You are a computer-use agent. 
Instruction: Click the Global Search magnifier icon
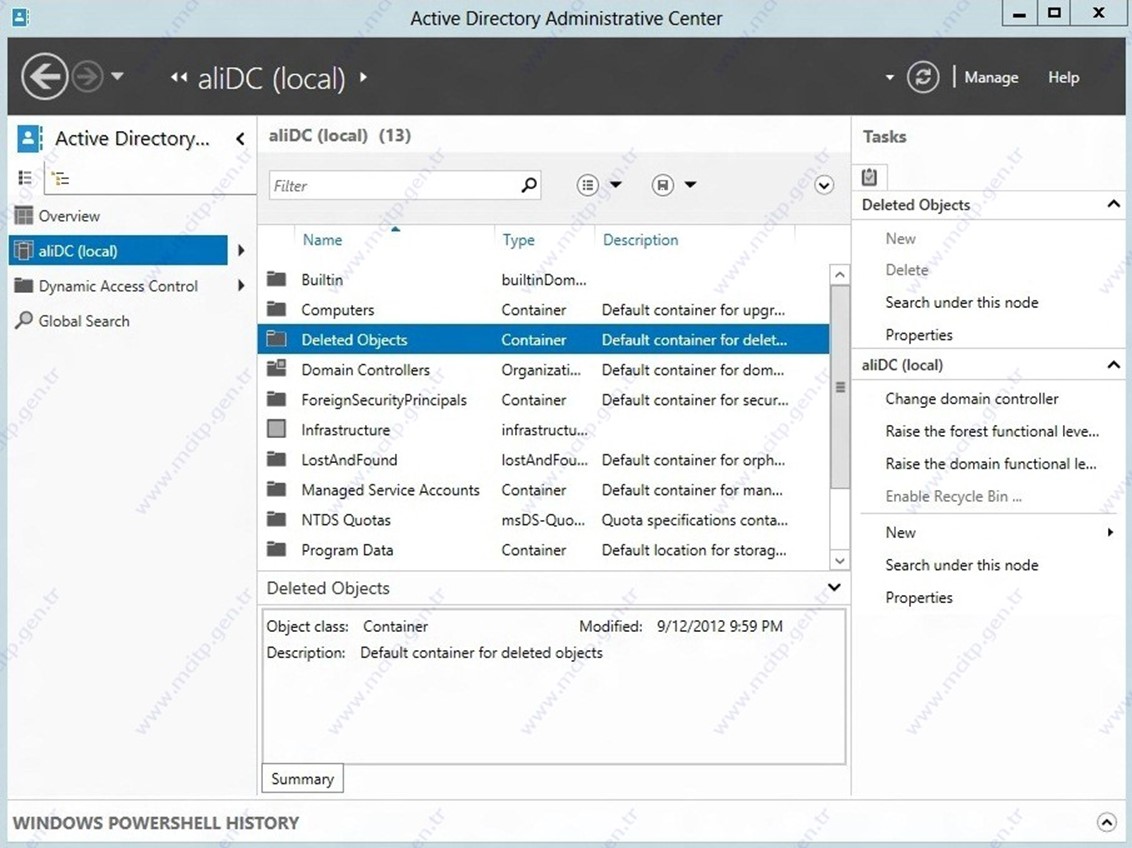tap(24, 320)
